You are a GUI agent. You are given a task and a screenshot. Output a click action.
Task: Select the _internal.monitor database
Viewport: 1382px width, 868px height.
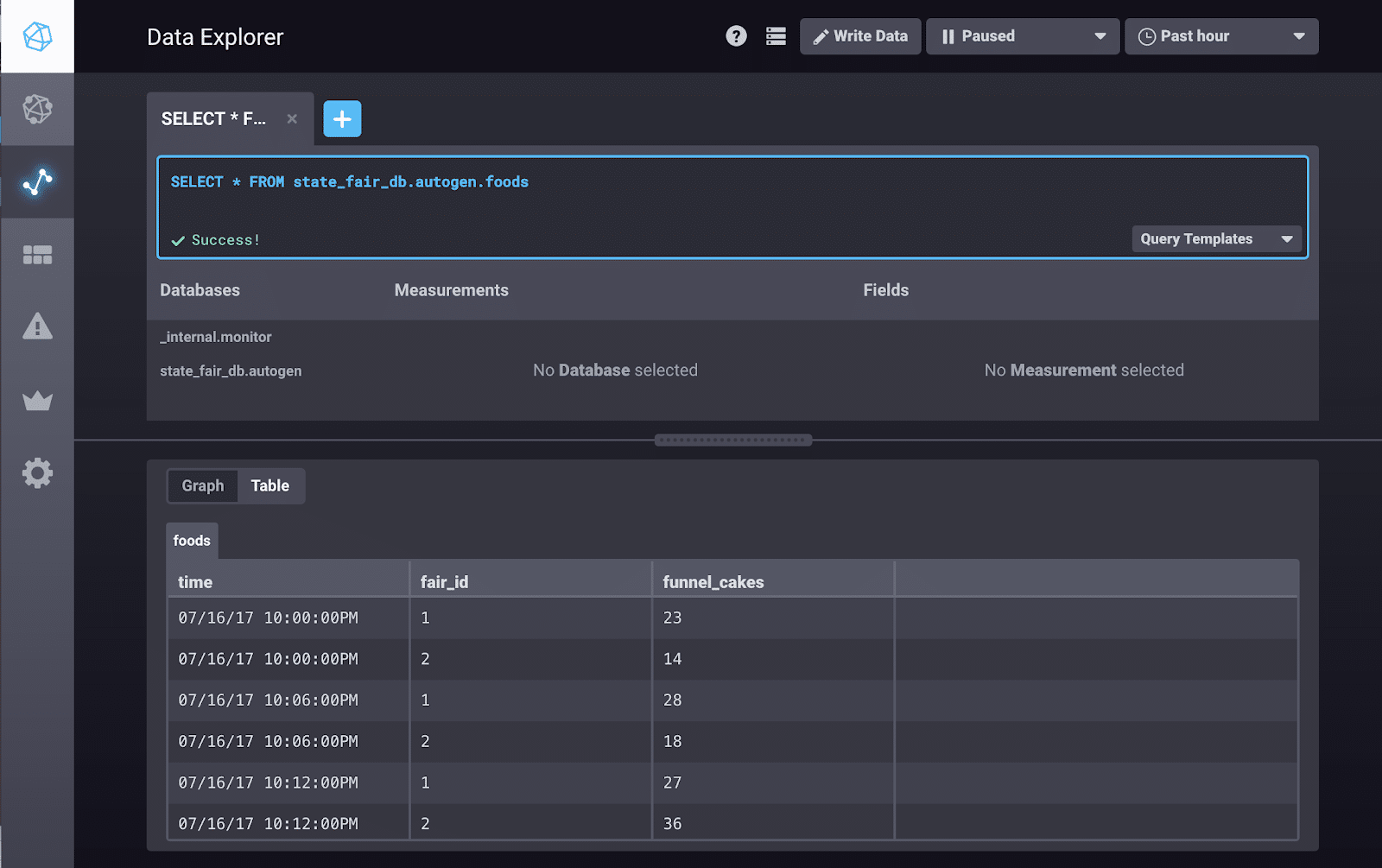point(216,337)
